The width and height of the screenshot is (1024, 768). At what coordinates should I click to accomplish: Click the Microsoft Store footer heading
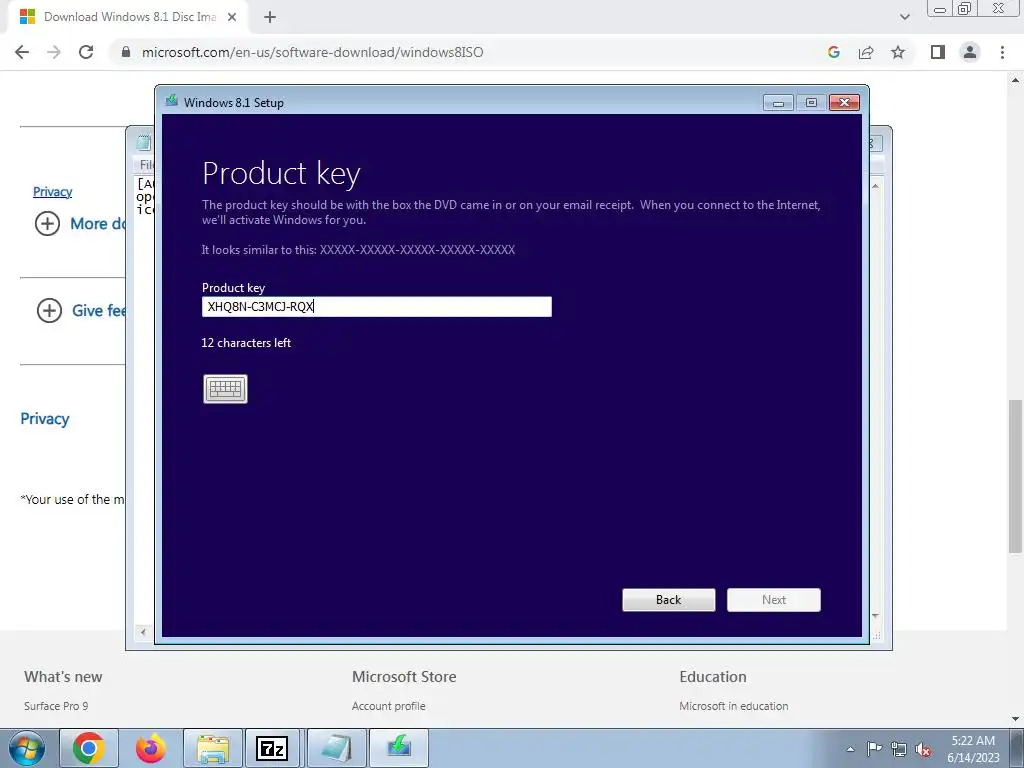[x=404, y=677]
